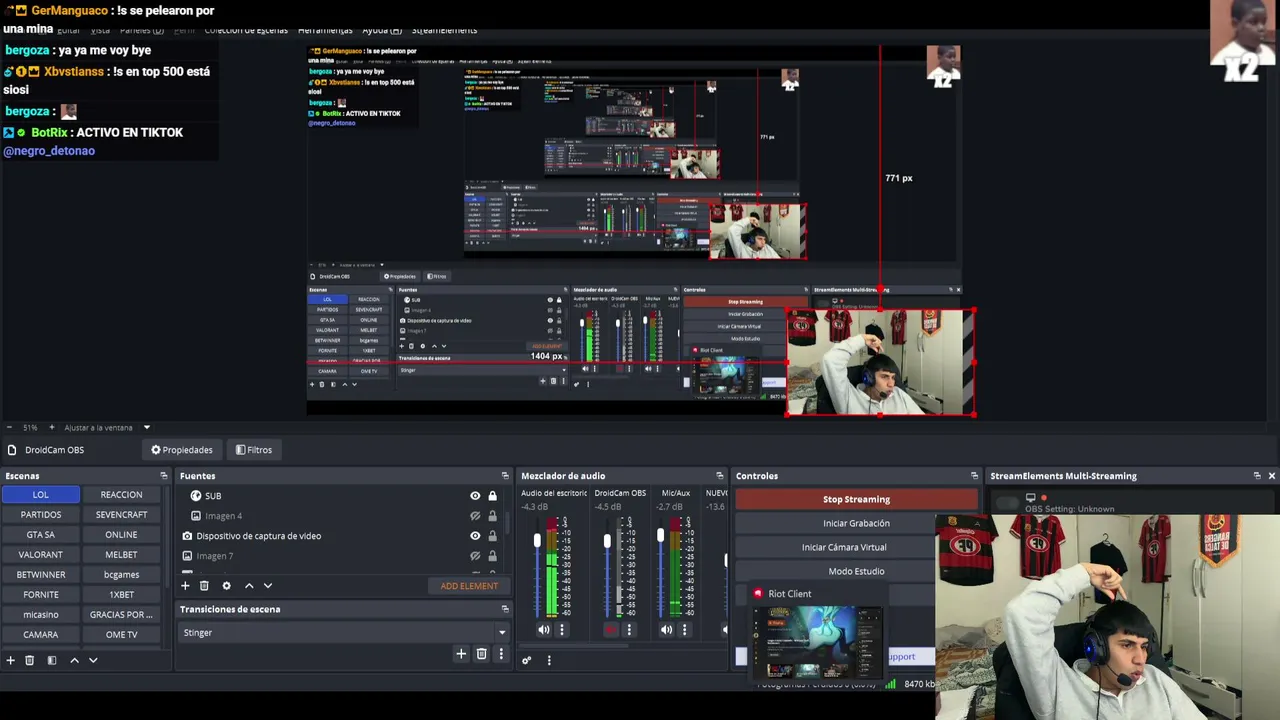
Task: Move the selected source up in Fuentes
Action: tap(249, 586)
